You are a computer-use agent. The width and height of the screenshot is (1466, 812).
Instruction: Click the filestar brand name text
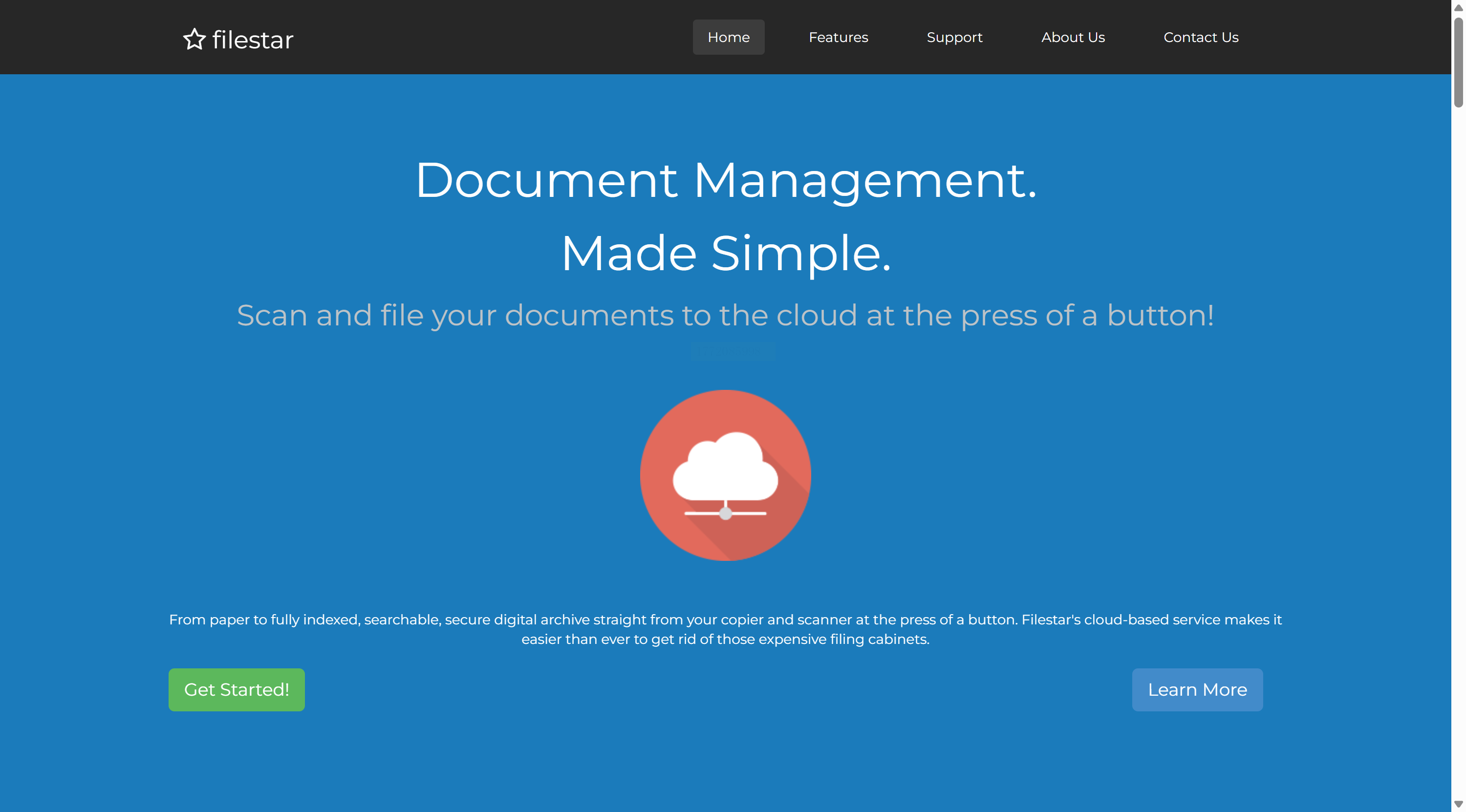tap(253, 40)
